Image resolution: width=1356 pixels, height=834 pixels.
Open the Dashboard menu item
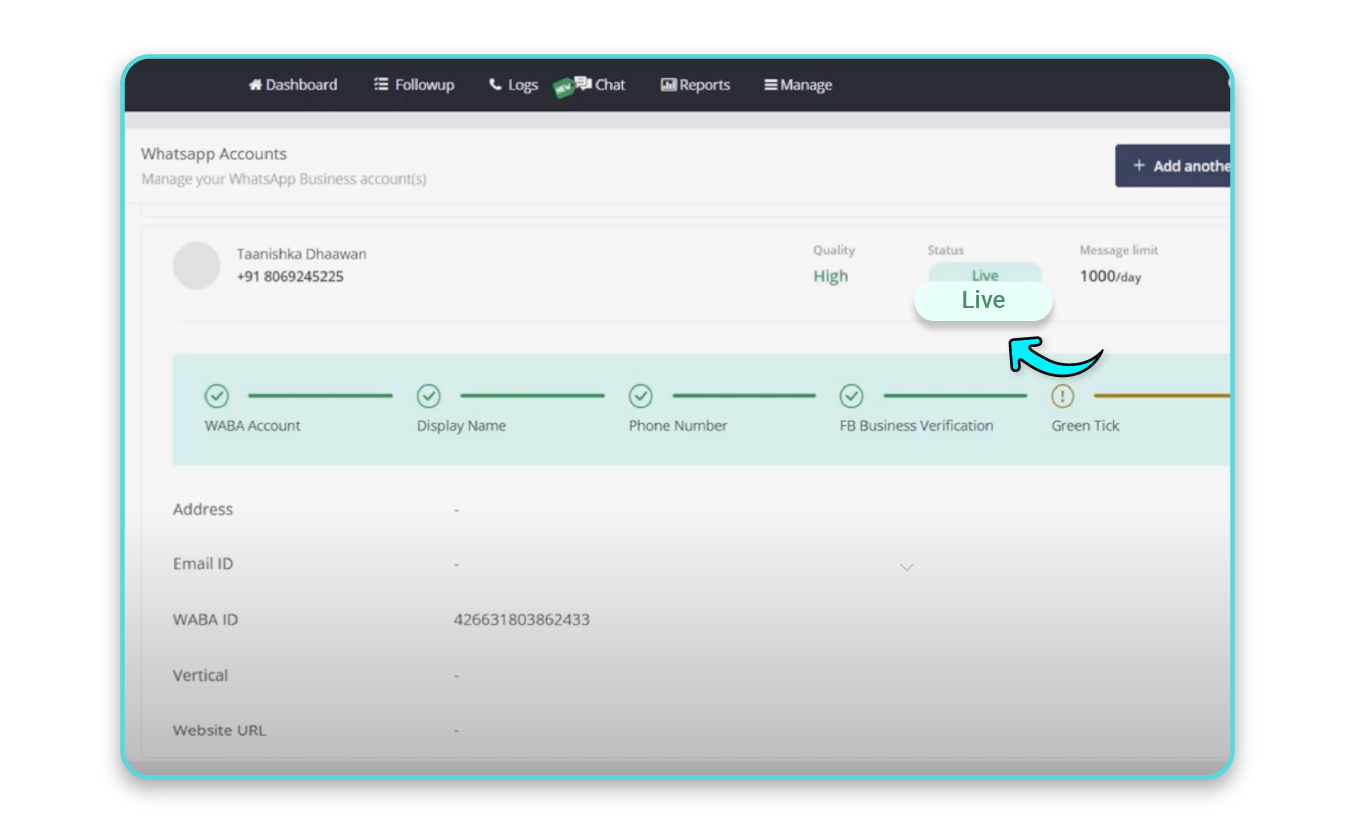(x=293, y=85)
